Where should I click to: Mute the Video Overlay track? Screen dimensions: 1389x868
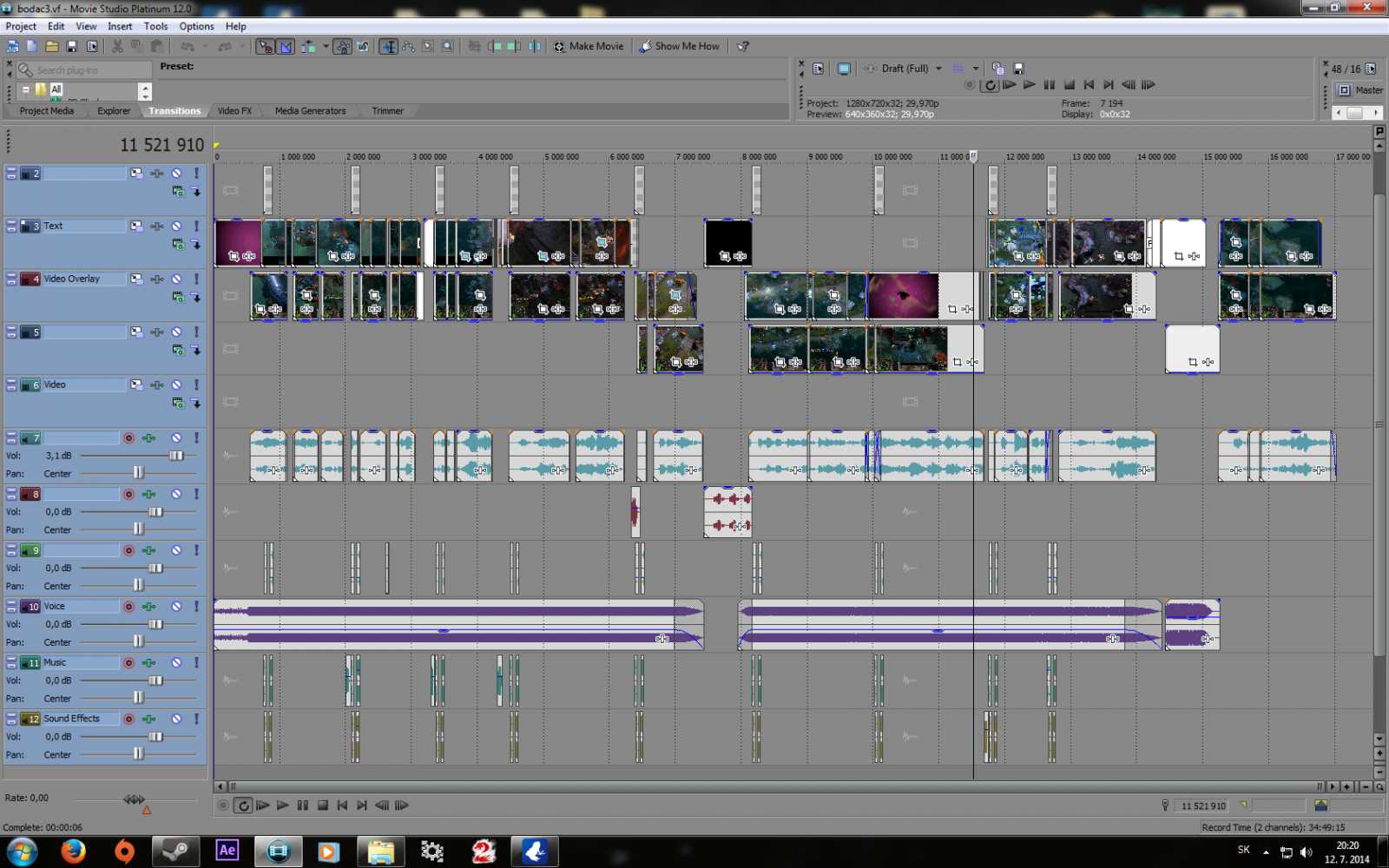[176, 279]
